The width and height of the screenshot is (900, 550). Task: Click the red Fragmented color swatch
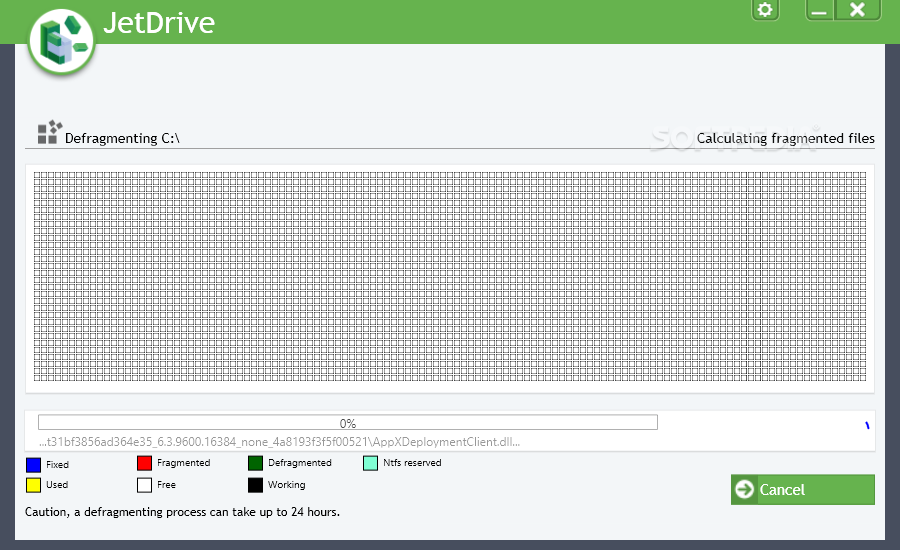145,463
